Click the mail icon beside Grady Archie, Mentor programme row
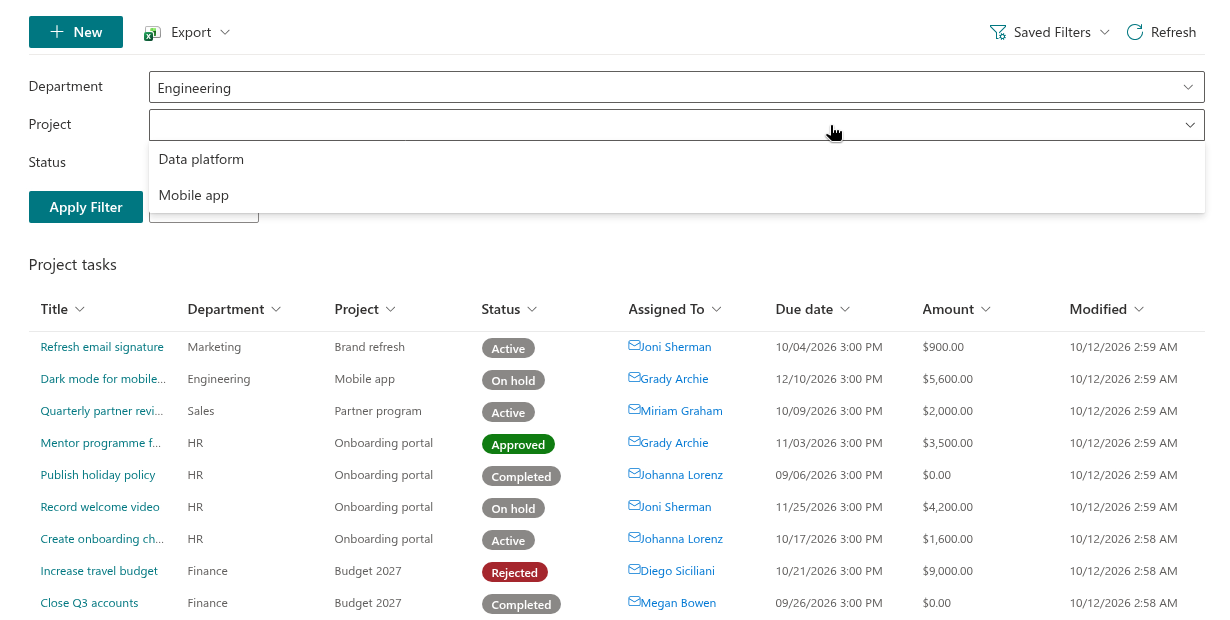Screen dimensions: 1230x620 634,442
